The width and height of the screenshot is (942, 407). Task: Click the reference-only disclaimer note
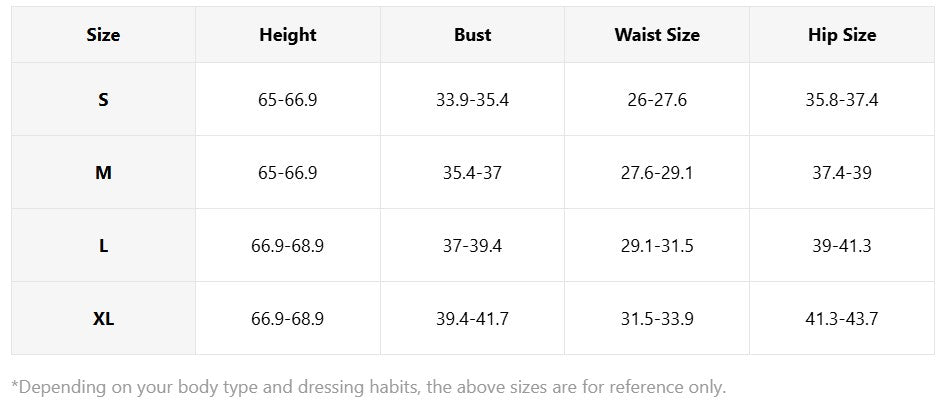pyautogui.click(x=368, y=387)
